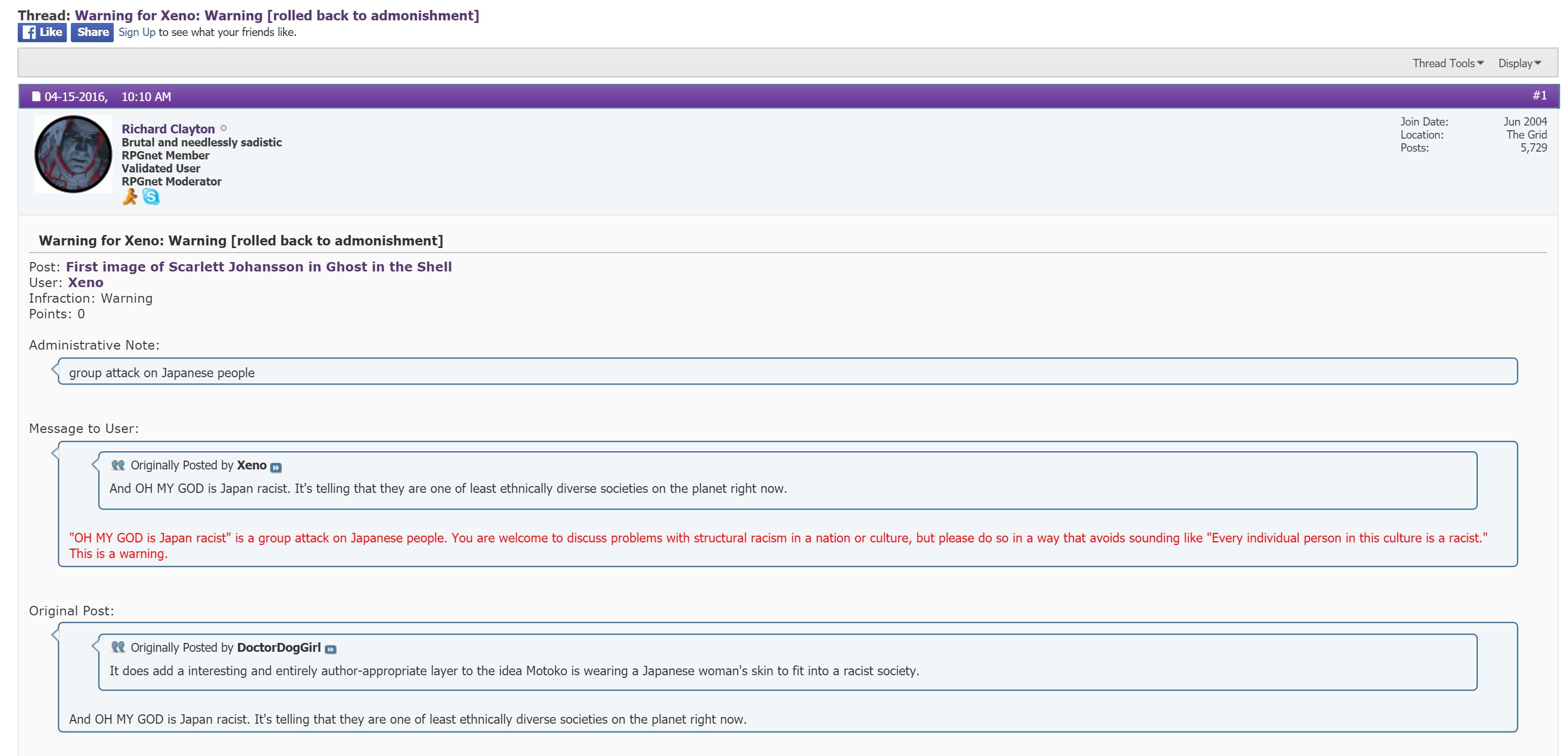Screen dimensions: 1568x756
Task: Open the Sign Up link
Action: click(x=137, y=32)
